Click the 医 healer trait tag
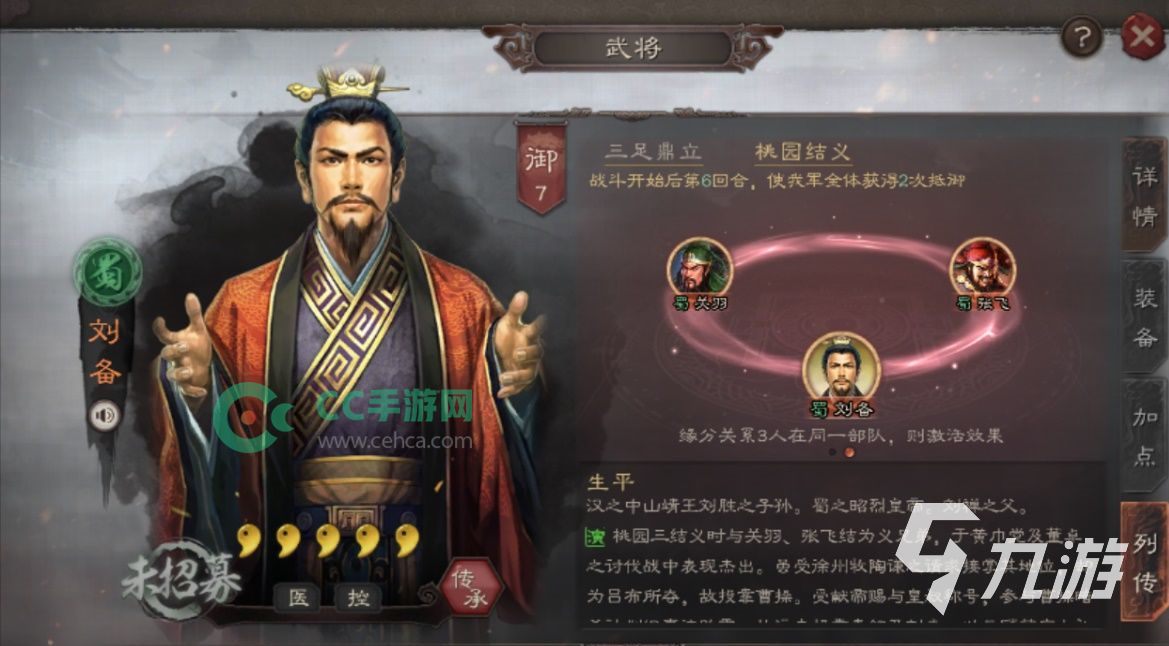This screenshot has width=1169, height=646. 298,597
